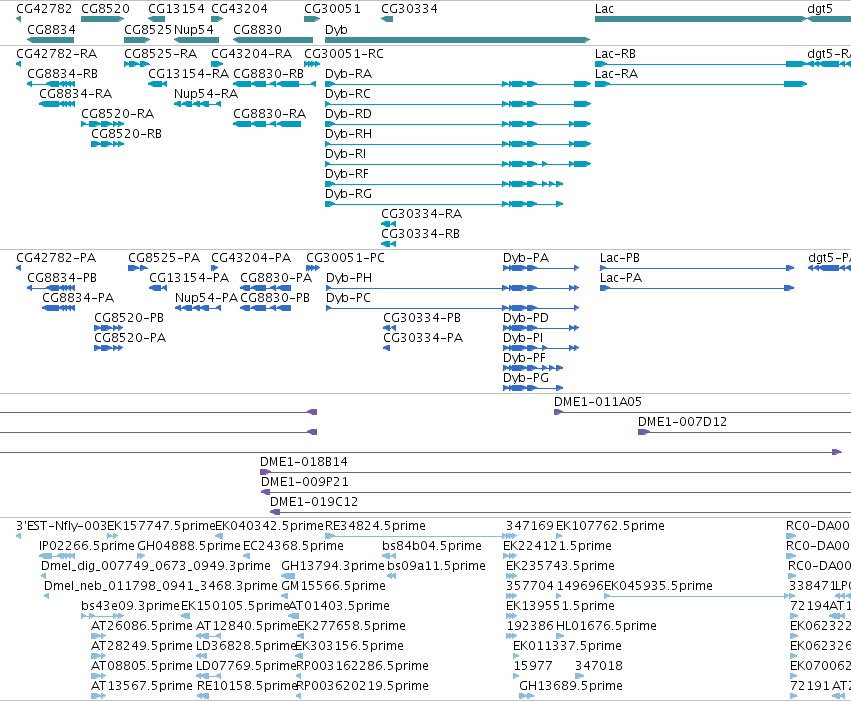Image resolution: width=851 pixels, height=701 pixels.
Task: Select protein Dyb-PH label
Action: [348, 278]
